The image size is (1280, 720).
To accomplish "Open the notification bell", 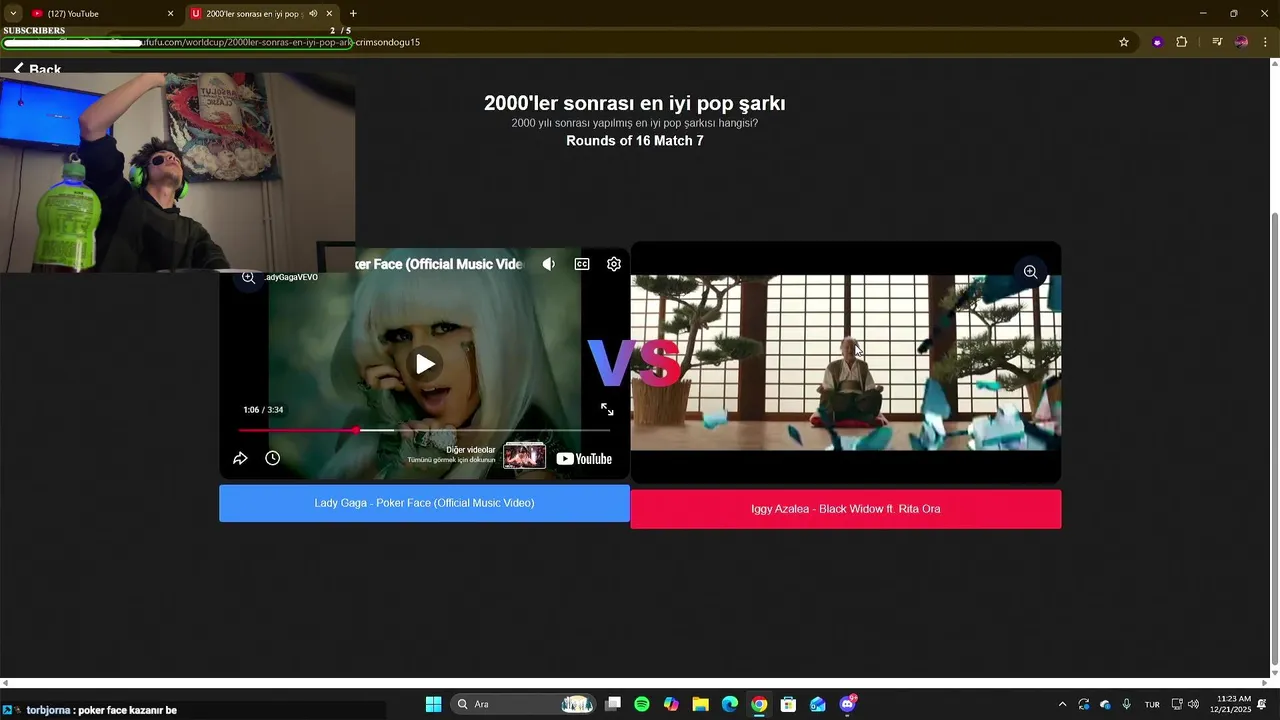I will click(1262, 704).
